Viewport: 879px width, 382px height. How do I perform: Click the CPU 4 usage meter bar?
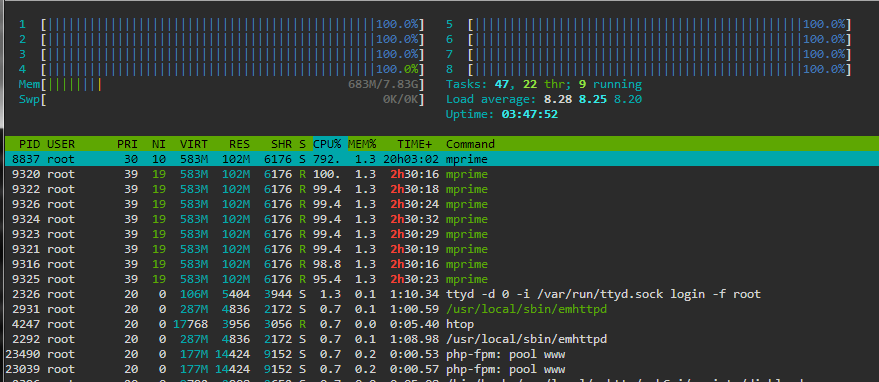(x=233, y=70)
